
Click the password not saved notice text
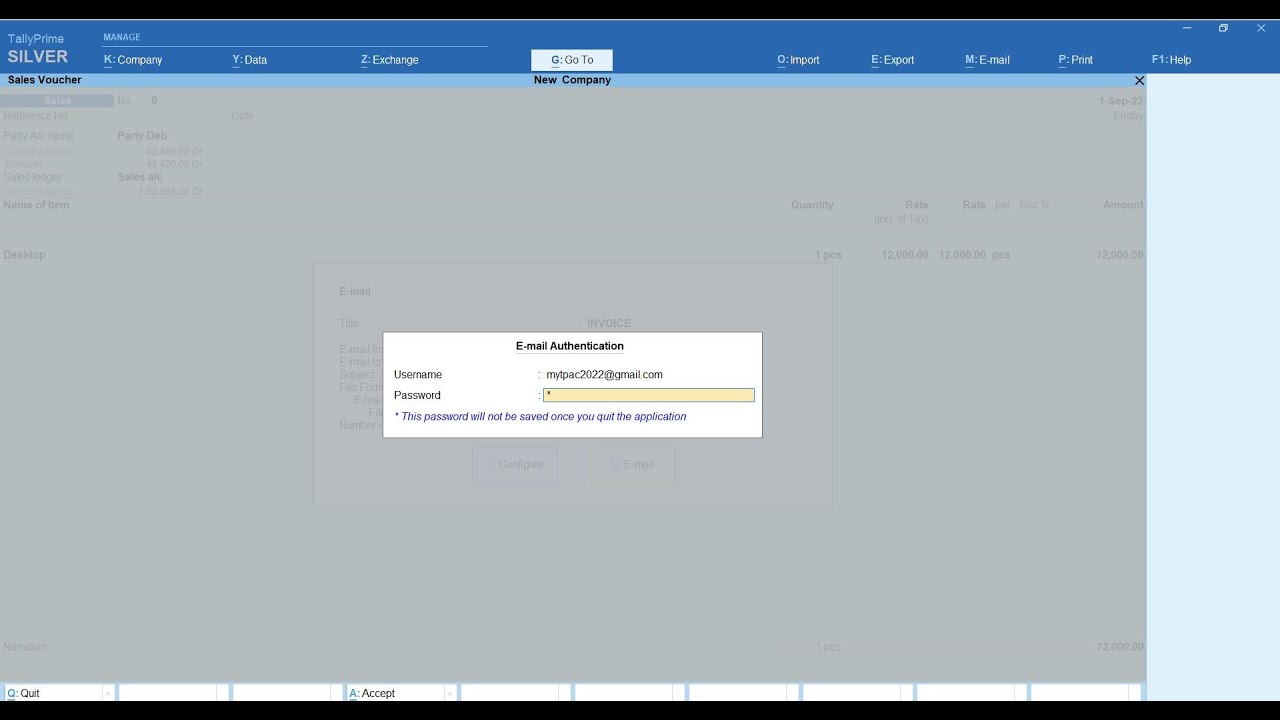coord(540,417)
